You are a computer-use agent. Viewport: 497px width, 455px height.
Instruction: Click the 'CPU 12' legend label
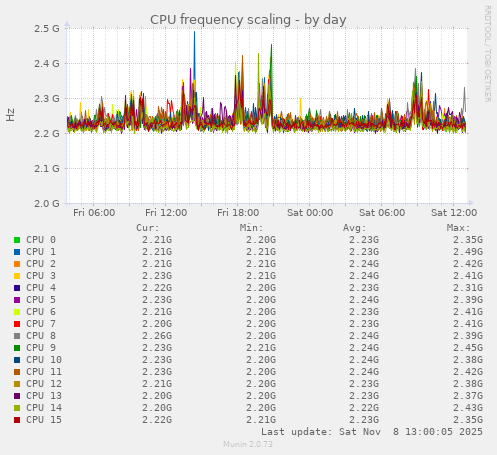pos(44,384)
